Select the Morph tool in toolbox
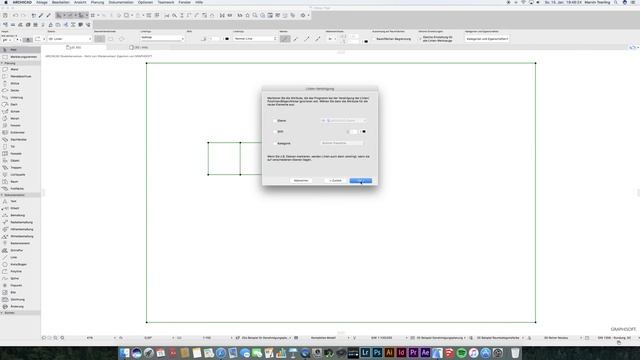The width and height of the screenshot is (640, 360). [x=15, y=118]
